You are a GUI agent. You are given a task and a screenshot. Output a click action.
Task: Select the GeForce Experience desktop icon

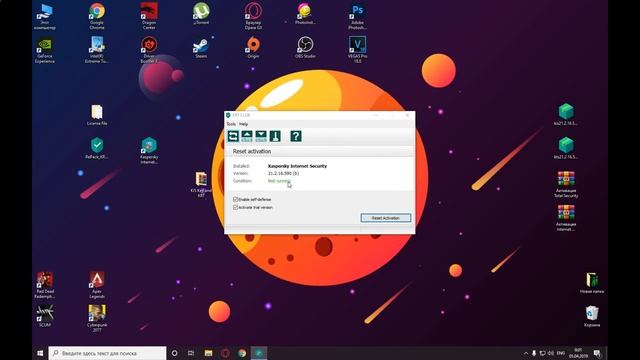pyautogui.click(x=44, y=50)
